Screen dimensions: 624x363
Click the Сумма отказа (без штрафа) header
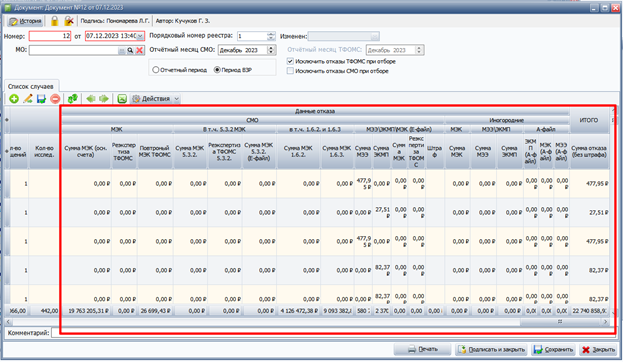589,151
